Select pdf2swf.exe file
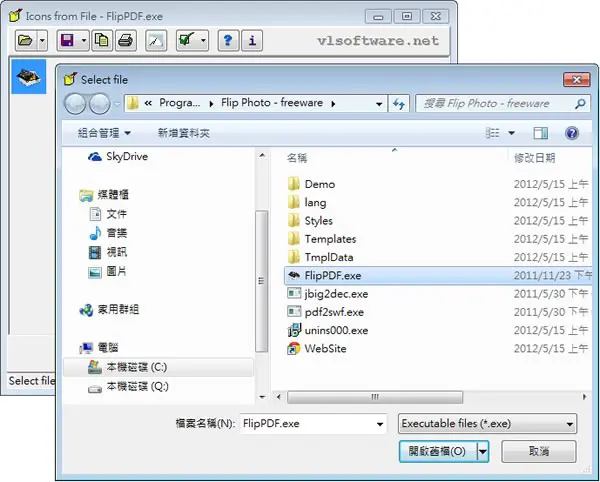The width and height of the screenshot is (600, 482). 326,312
